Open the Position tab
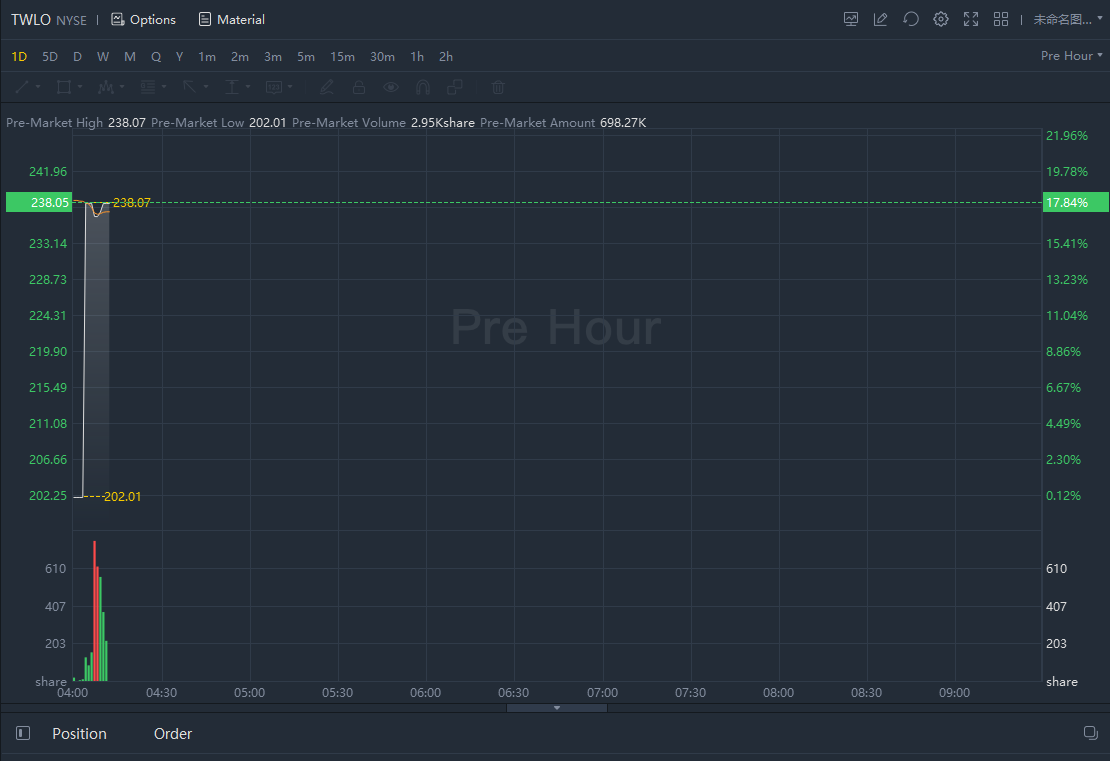 (79, 733)
